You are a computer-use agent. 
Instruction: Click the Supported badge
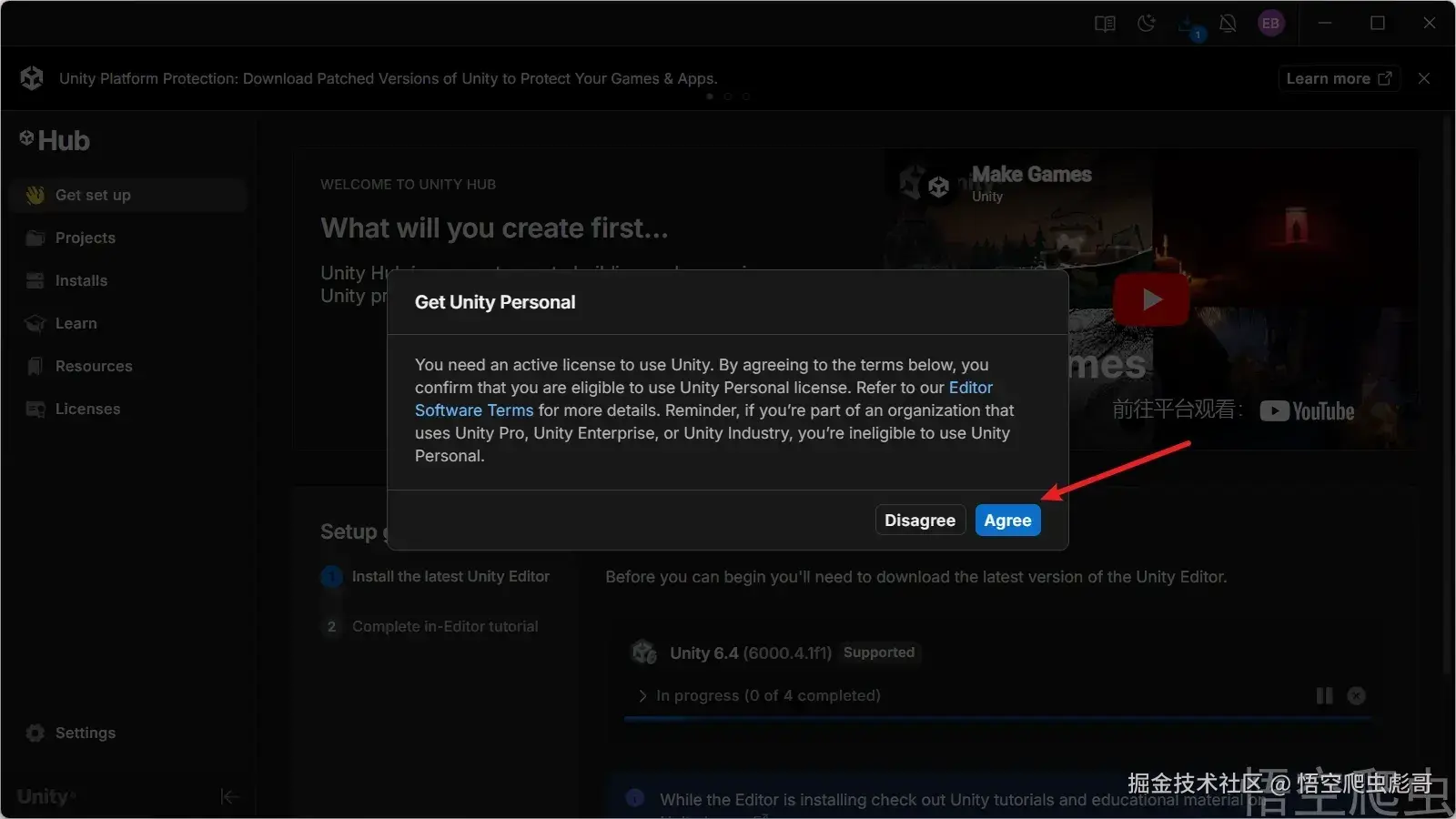[879, 652]
